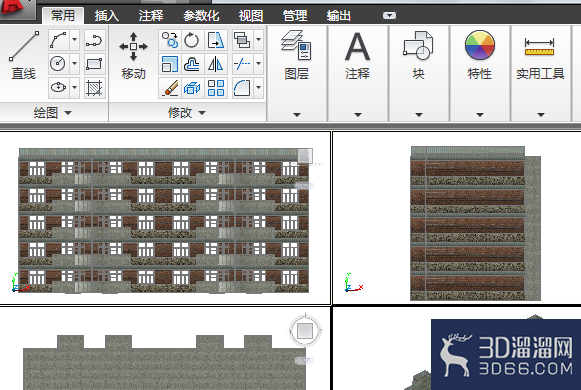Select the erase tool icon
The width and height of the screenshot is (581, 390).
(170, 88)
